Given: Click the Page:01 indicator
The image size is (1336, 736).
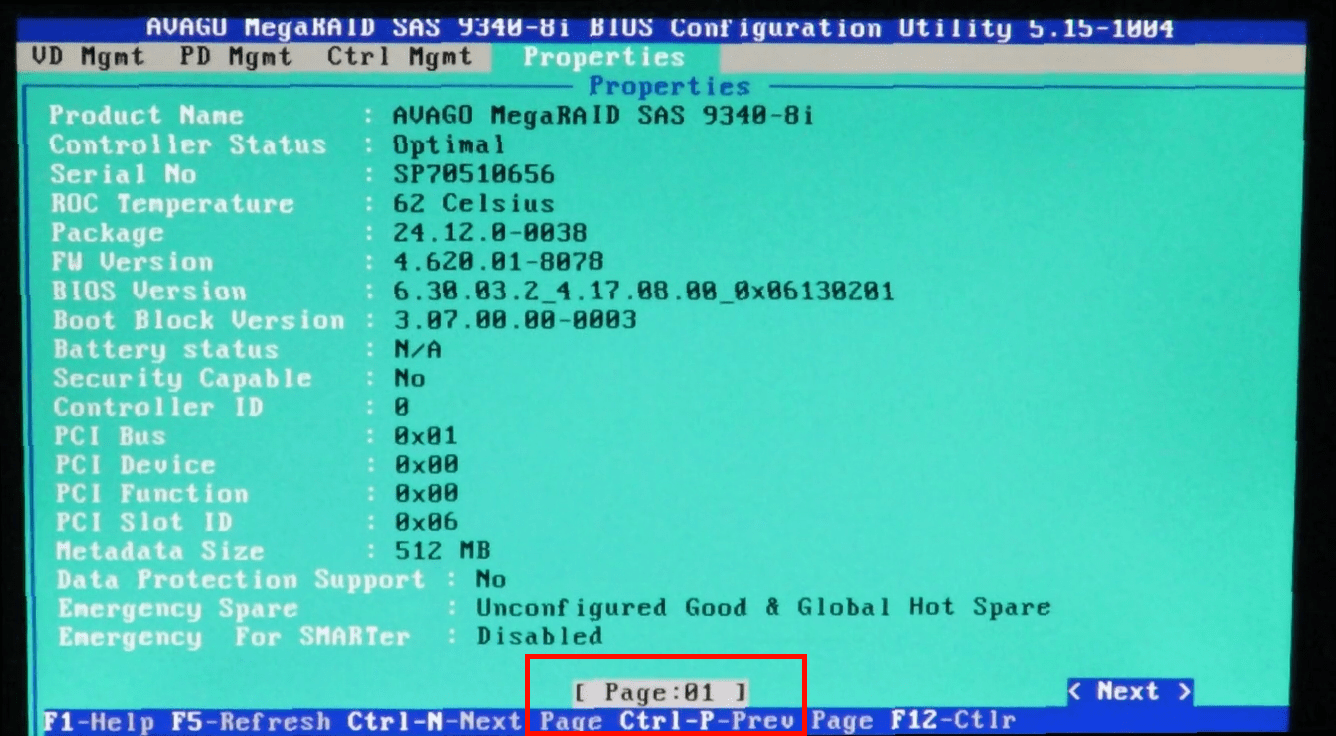Looking at the screenshot, I should (x=661, y=692).
